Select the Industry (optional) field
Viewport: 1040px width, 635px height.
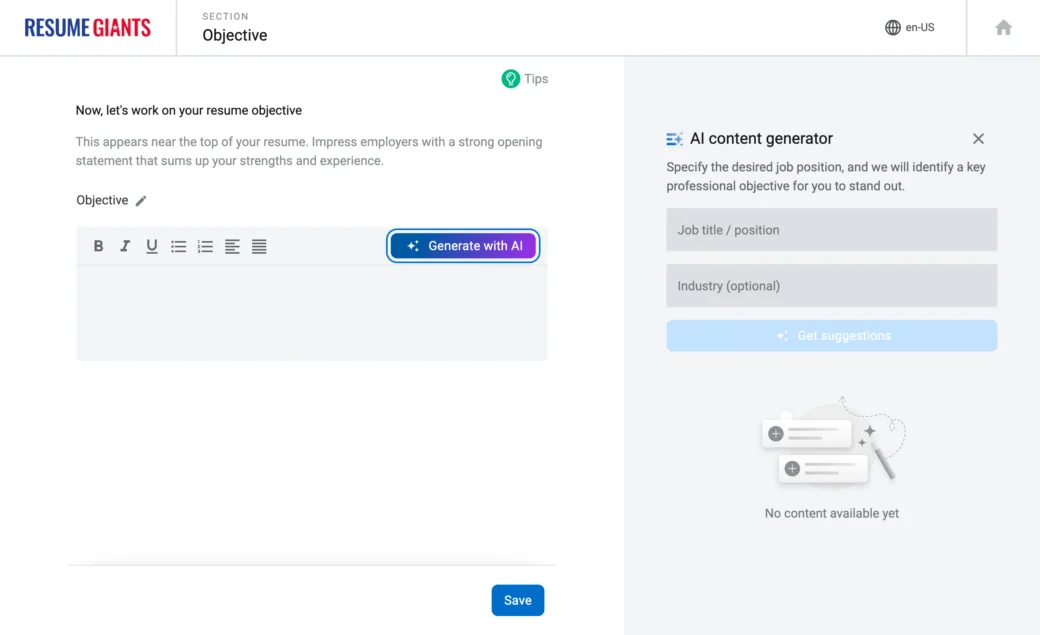(831, 286)
